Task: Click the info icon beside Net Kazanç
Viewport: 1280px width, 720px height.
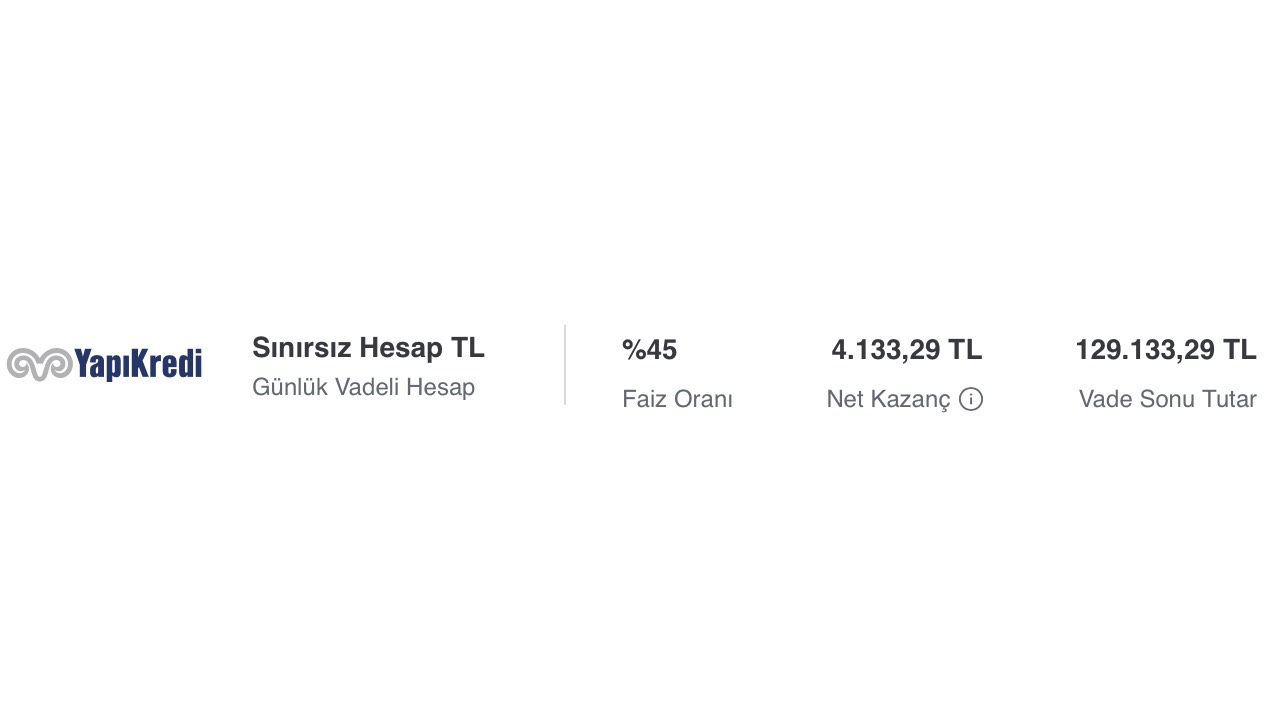Action: click(971, 400)
